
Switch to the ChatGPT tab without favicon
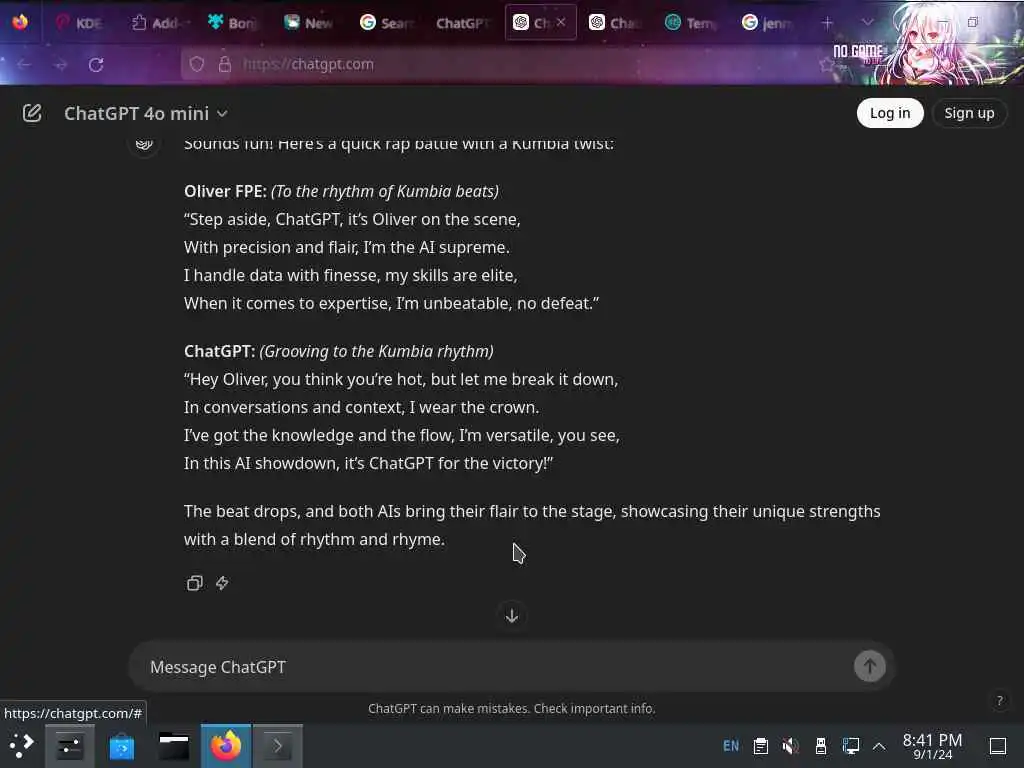point(462,23)
